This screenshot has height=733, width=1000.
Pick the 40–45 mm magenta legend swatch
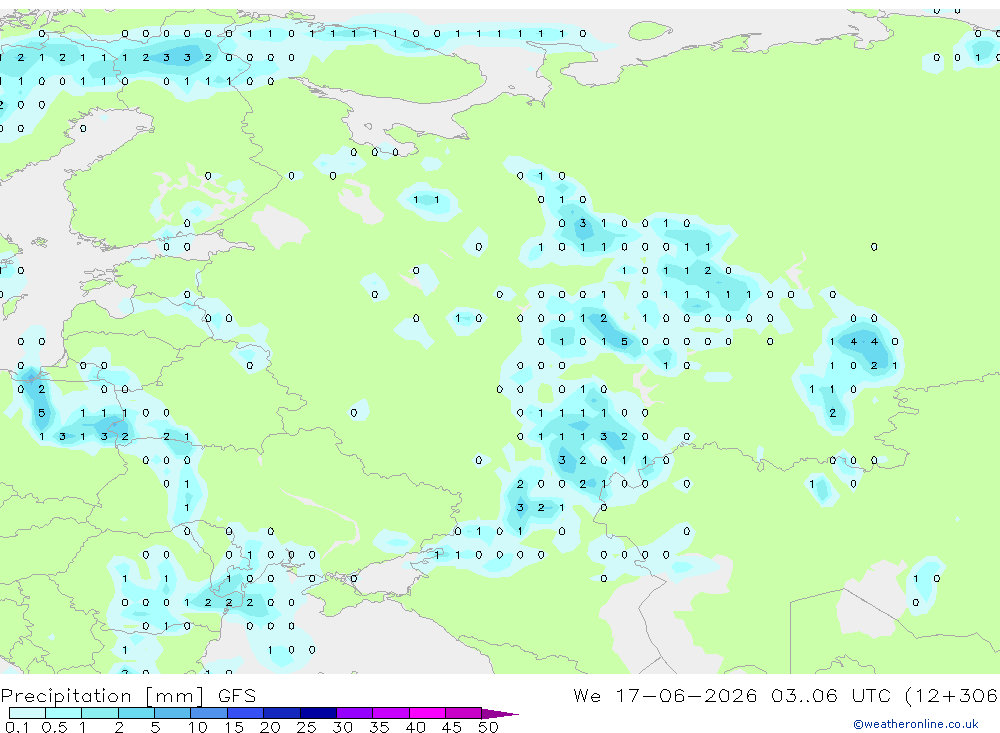(x=427, y=713)
